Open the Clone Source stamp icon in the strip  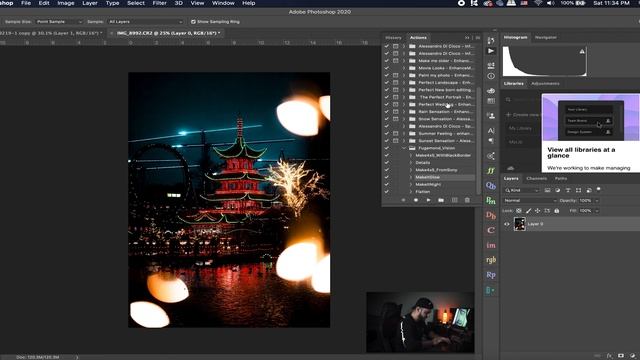(x=491, y=116)
